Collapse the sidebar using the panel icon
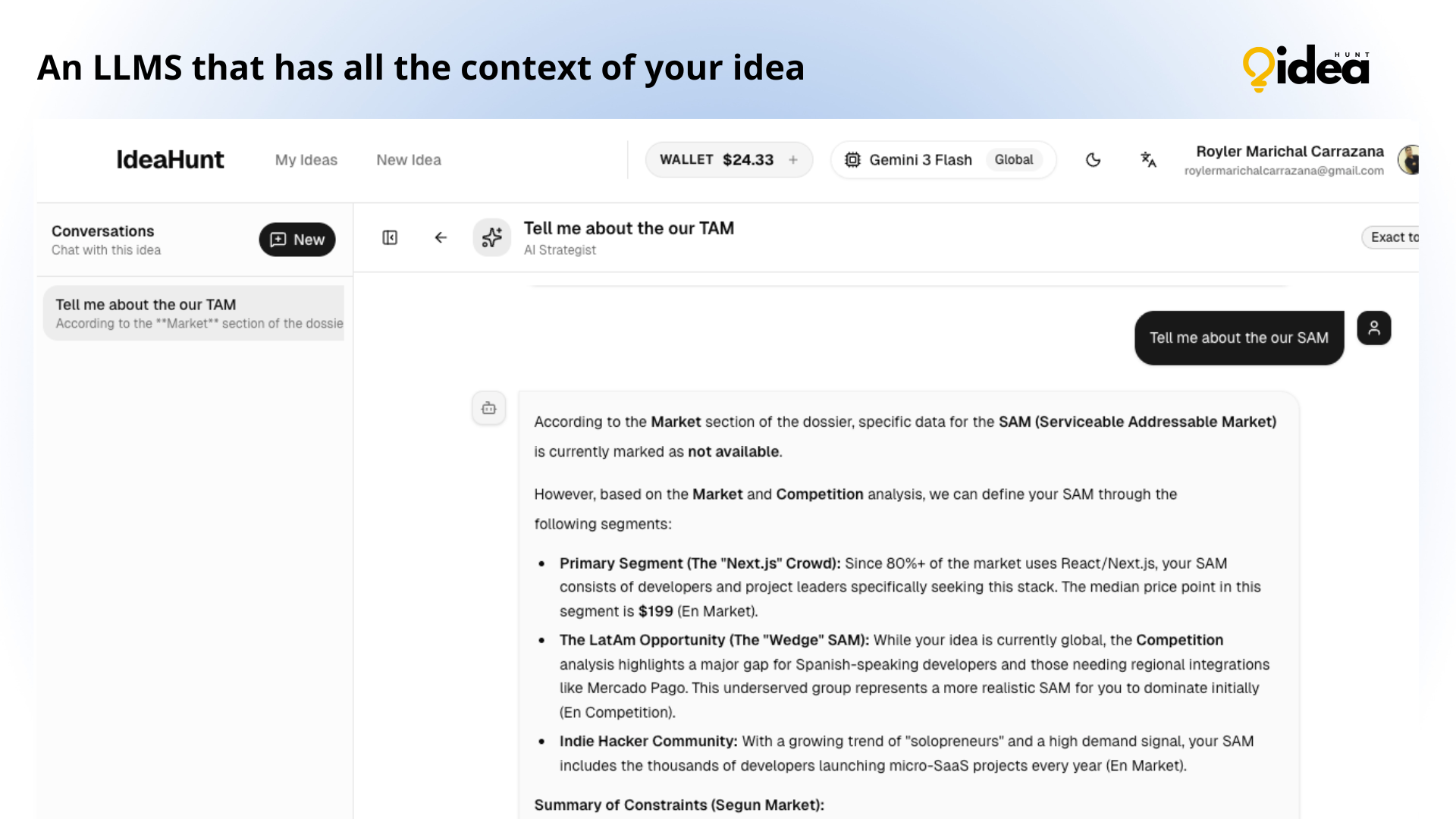1456x819 pixels. coord(389,237)
